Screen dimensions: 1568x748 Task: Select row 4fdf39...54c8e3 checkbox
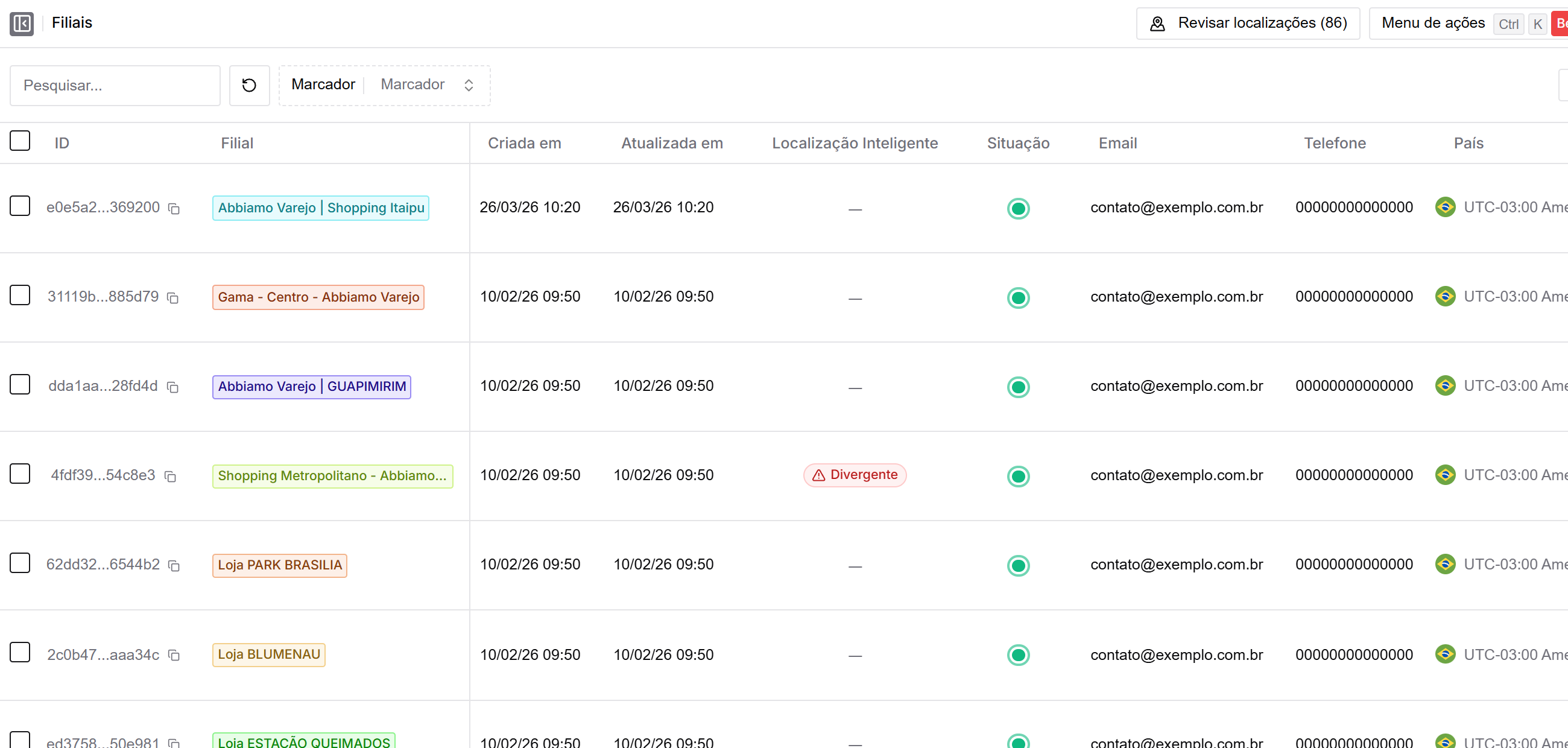(x=20, y=474)
